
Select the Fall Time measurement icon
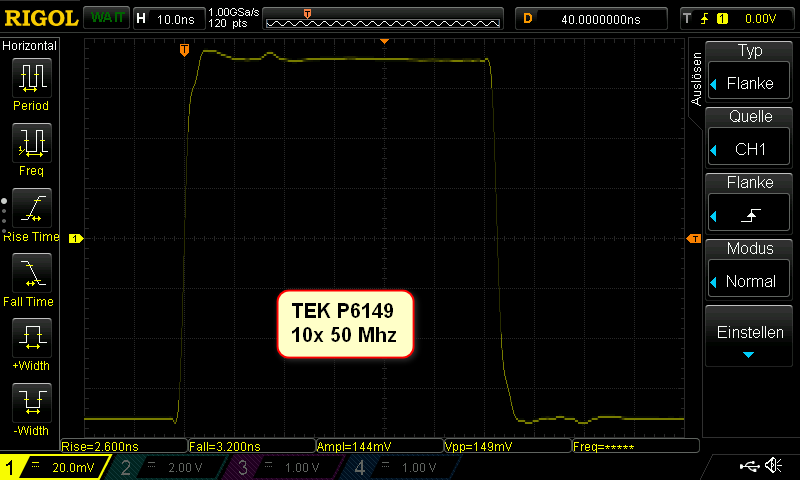pyautogui.click(x=32, y=273)
